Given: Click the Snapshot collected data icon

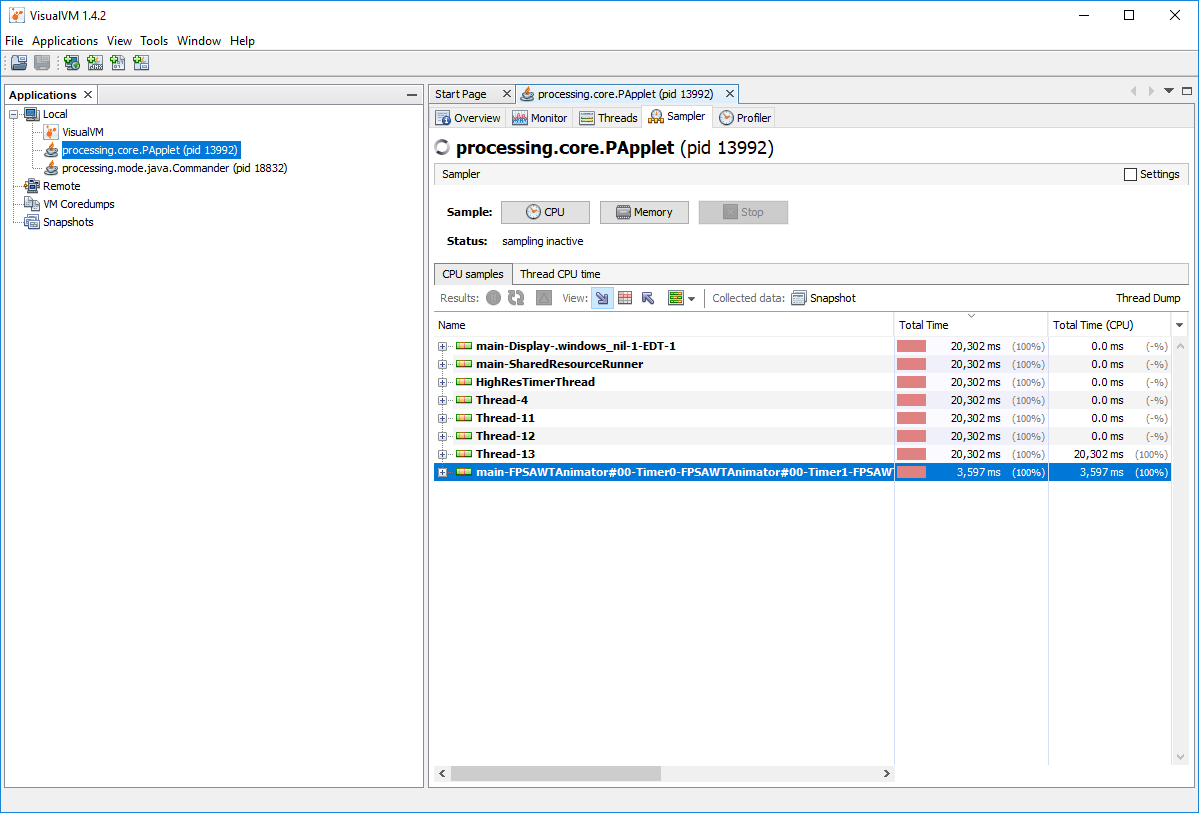Looking at the screenshot, I should click(x=798, y=298).
